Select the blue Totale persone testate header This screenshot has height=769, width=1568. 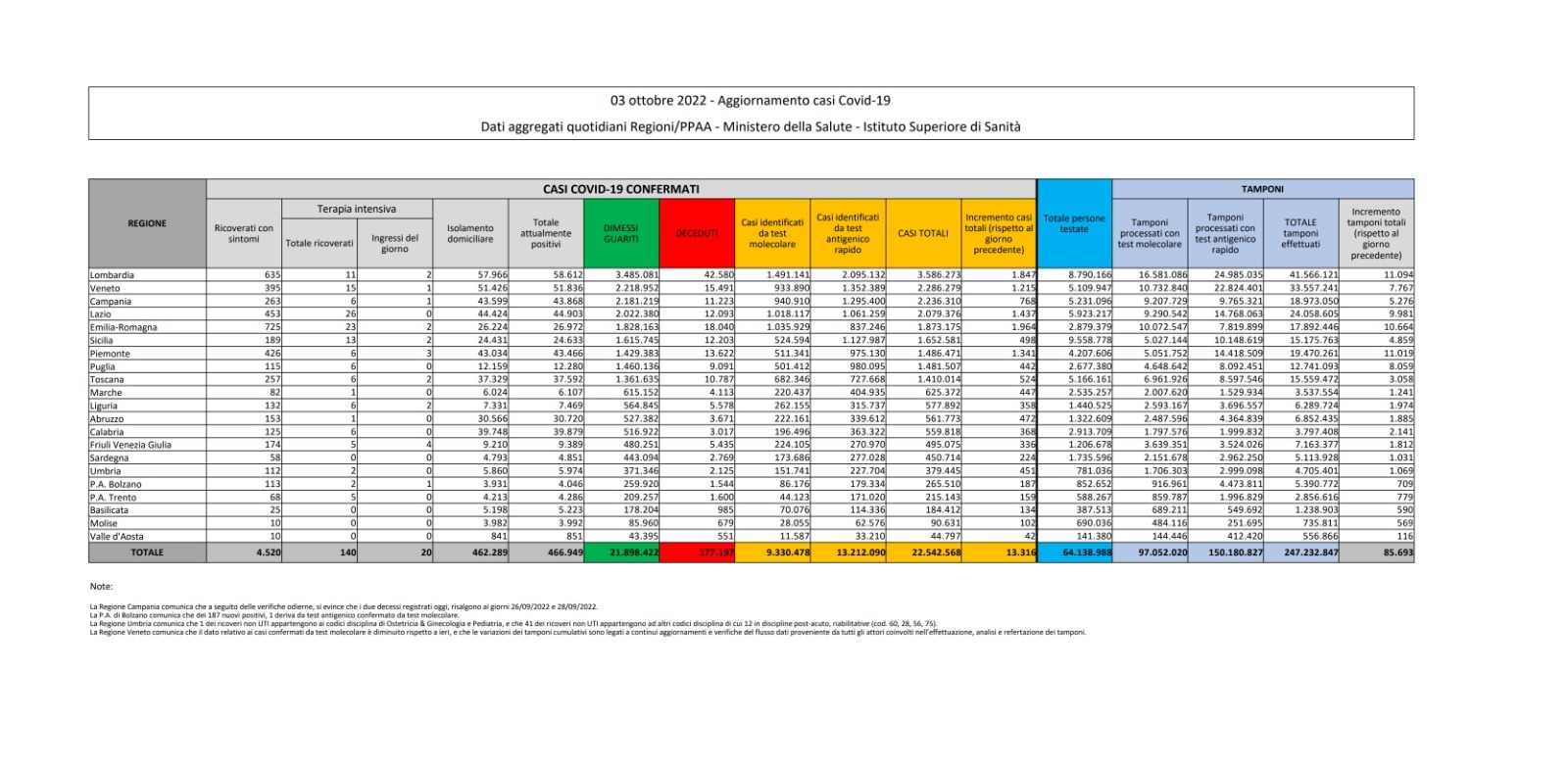coord(1073,224)
